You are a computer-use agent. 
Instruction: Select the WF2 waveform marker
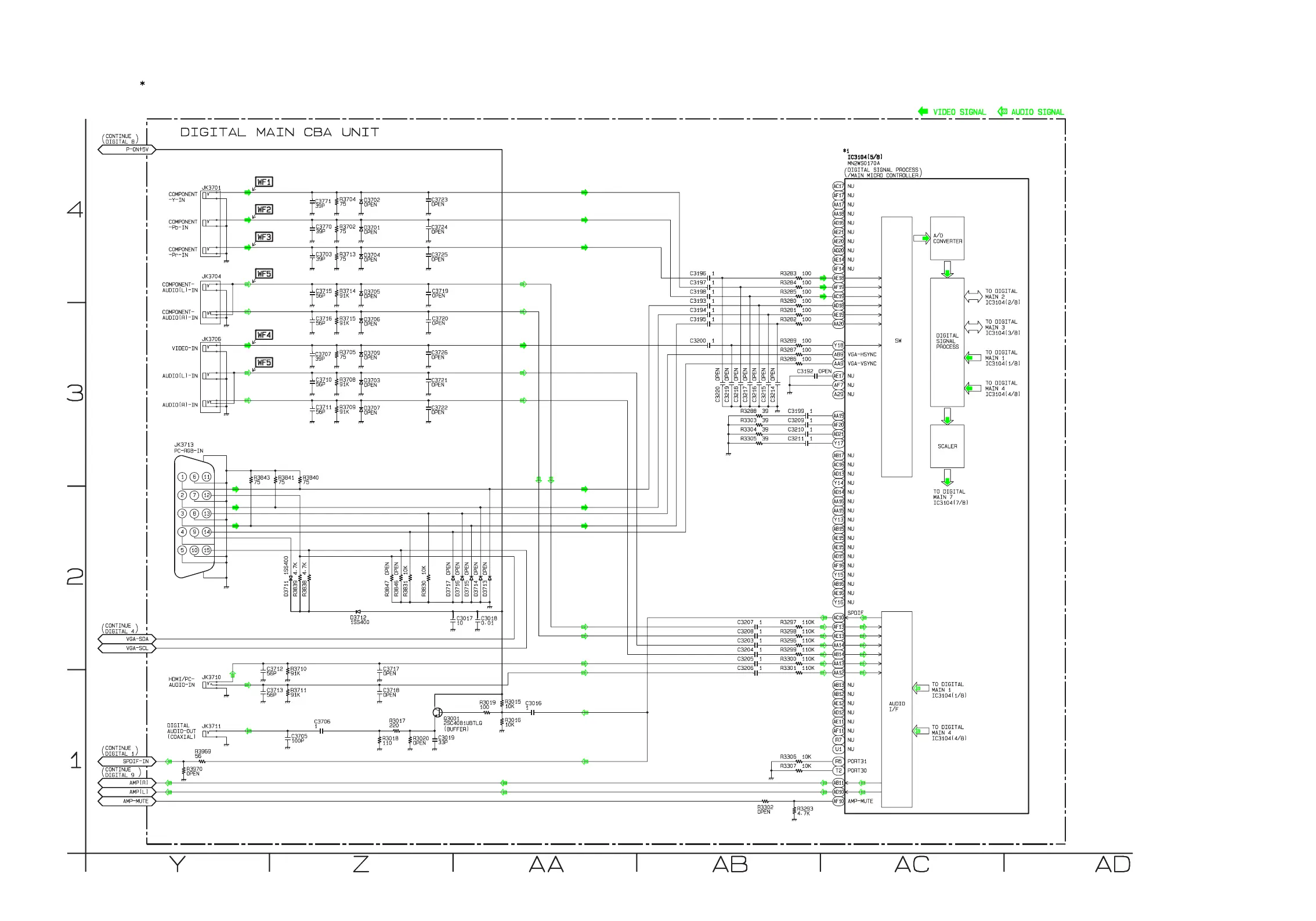pyautogui.click(x=264, y=209)
